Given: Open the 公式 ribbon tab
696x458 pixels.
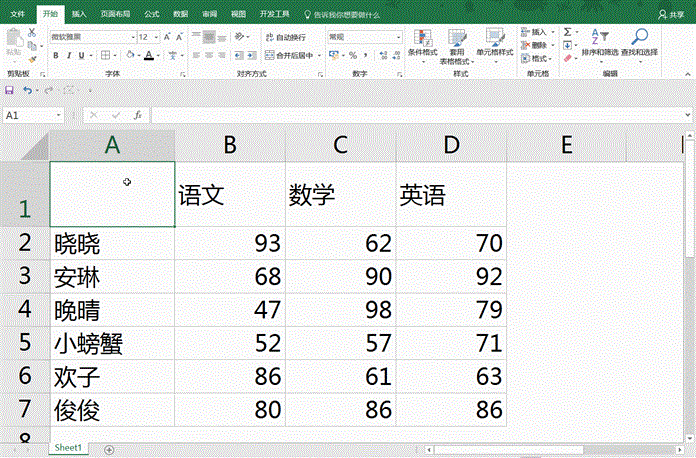Looking at the screenshot, I should 151,15.
